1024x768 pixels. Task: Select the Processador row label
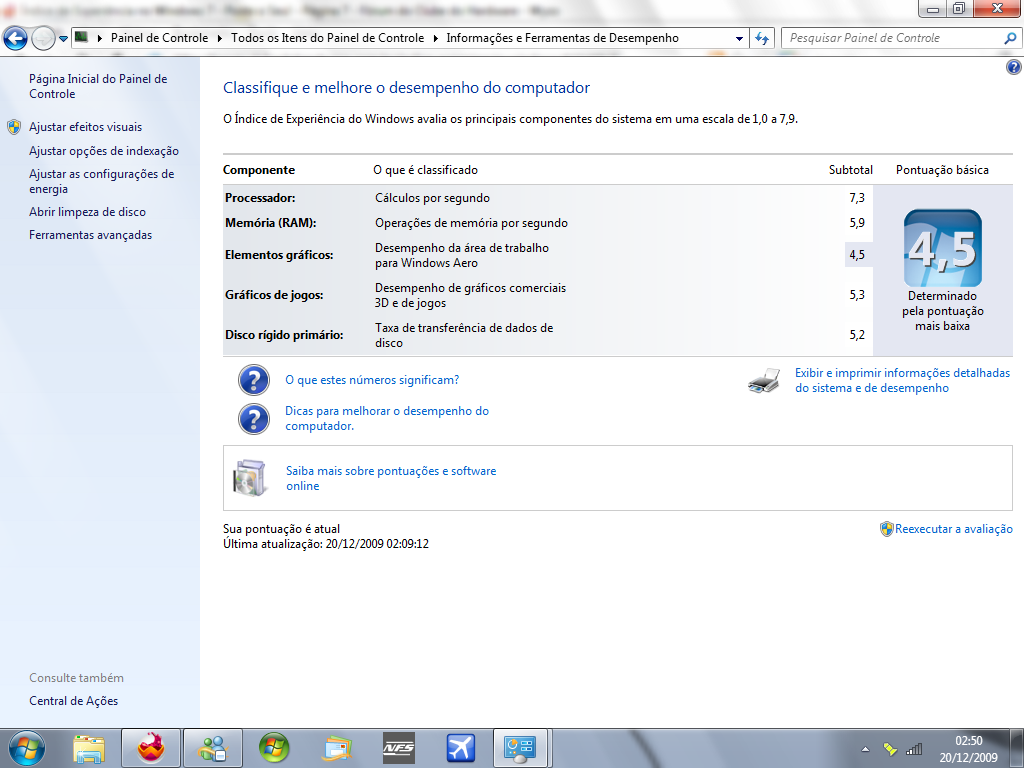(x=260, y=198)
